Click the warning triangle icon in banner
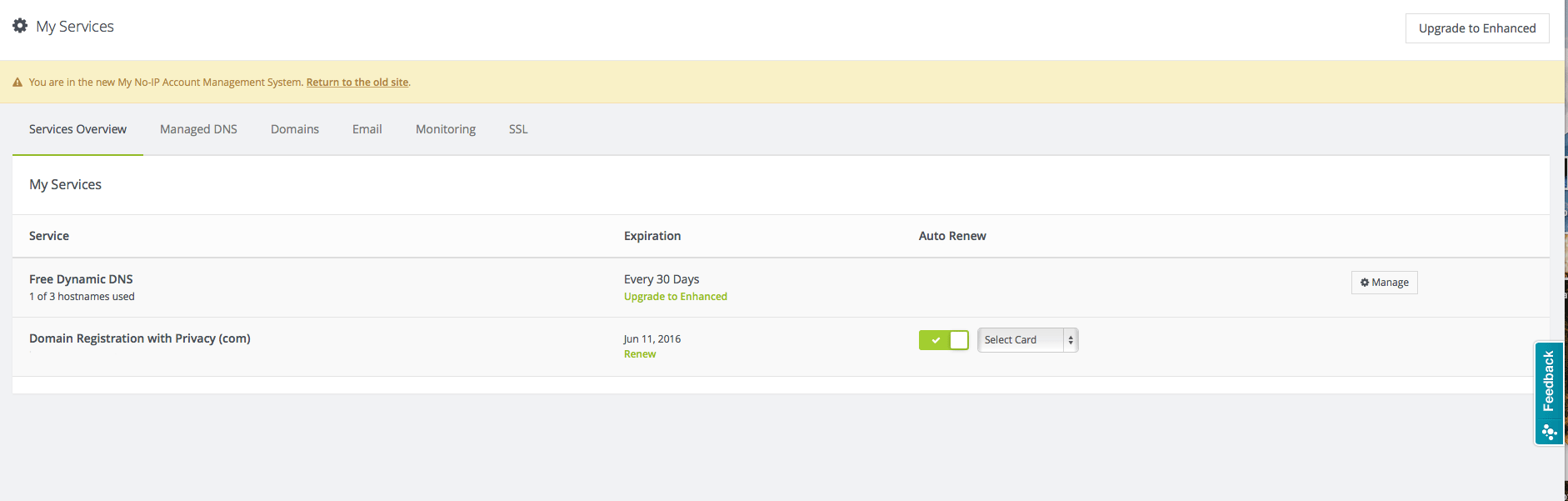The height and width of the screenshot is (501, 1568). tap(17, 83)
